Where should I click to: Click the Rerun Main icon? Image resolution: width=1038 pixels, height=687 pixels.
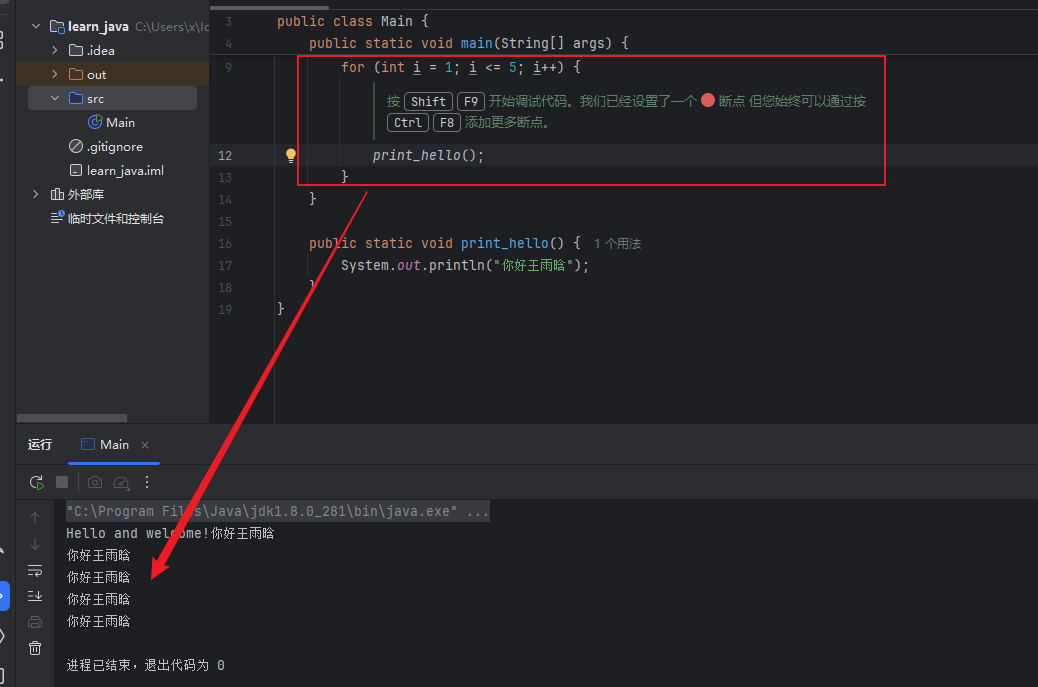(x=36, y=482)
